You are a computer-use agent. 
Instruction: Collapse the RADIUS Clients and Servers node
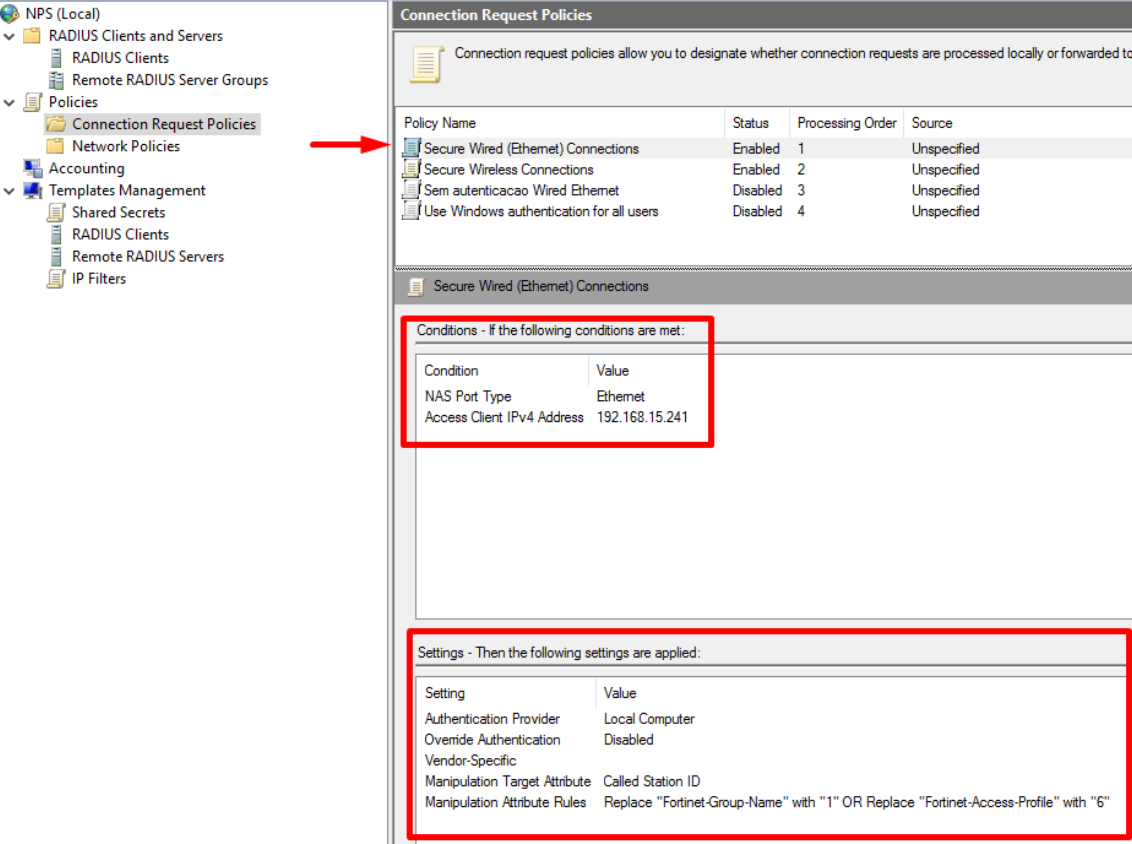click(10, 36)
